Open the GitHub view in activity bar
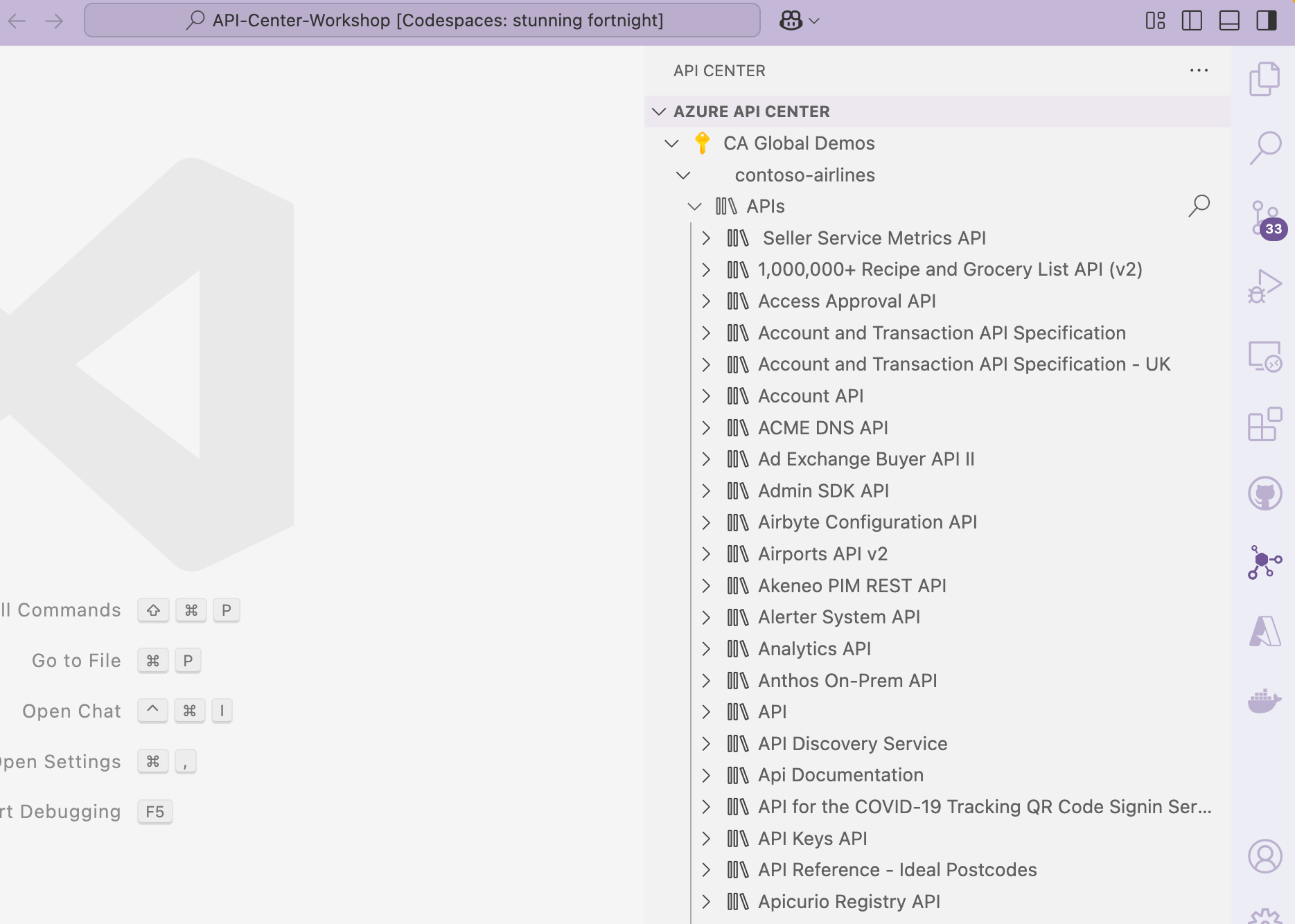Image resolution: width=1295 pixels, height=924 pixels. pyautogui.click(x=1265, y=493)
